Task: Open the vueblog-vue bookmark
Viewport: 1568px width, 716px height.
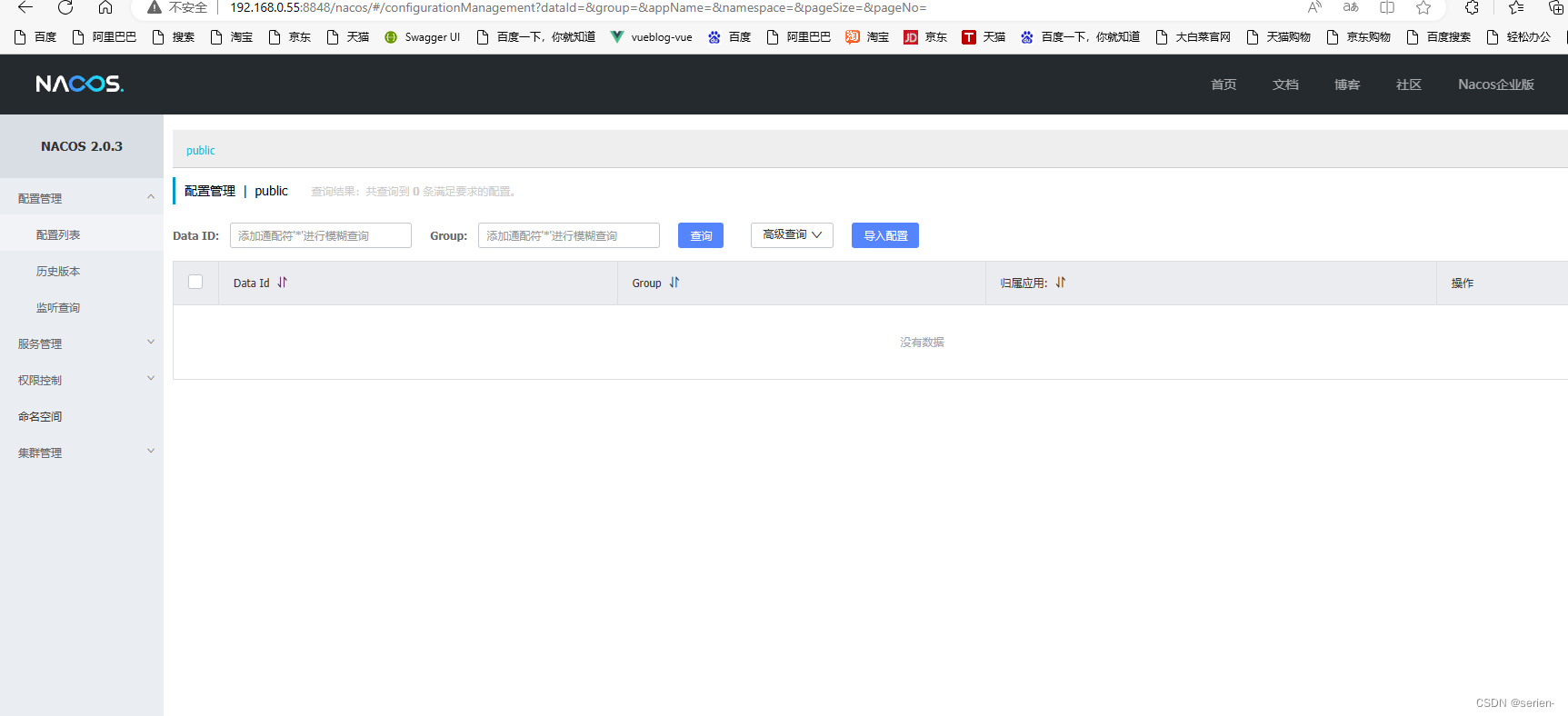Action: (651, 37)
